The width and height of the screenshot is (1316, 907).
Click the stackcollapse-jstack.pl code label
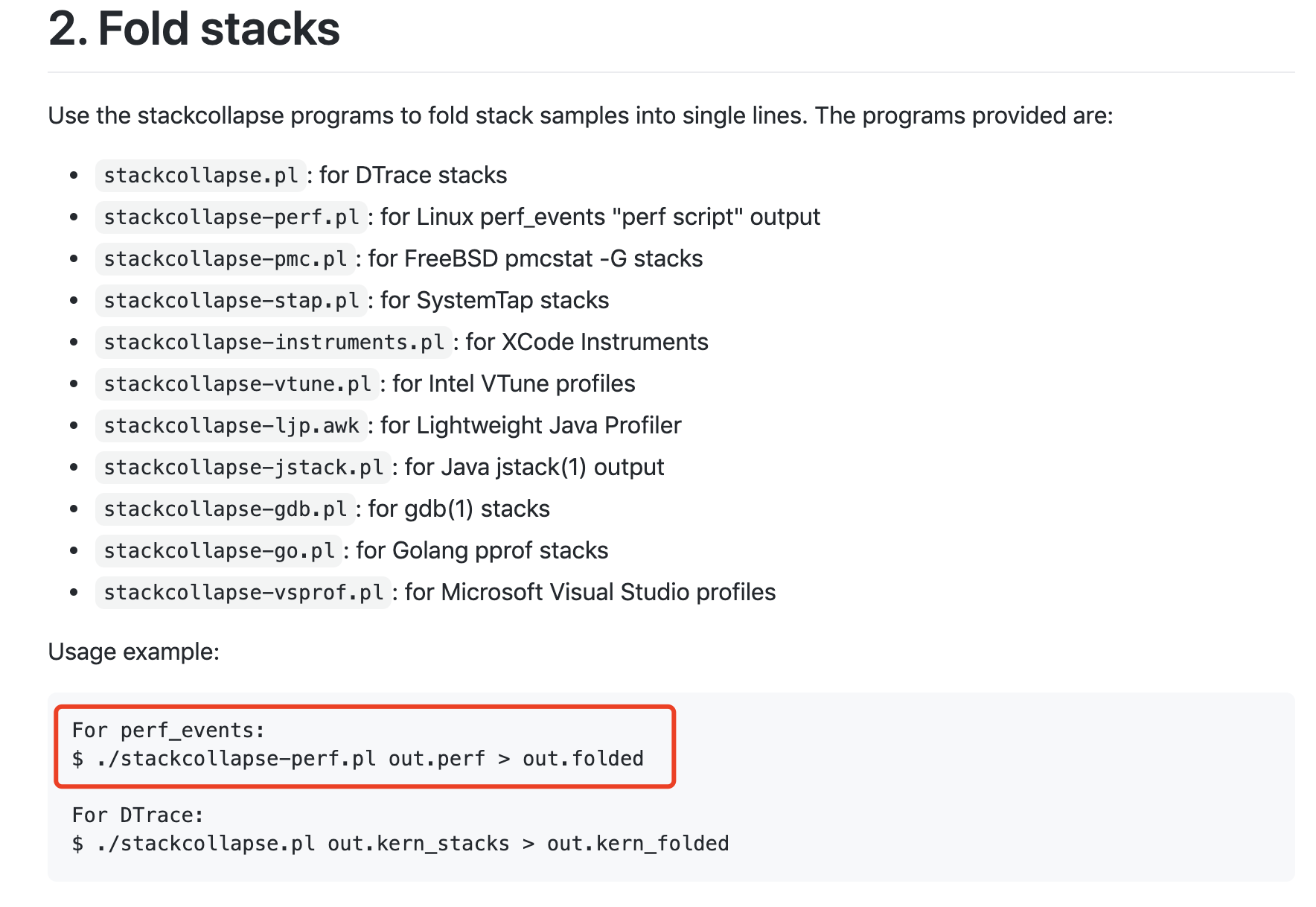click(243, 467)
